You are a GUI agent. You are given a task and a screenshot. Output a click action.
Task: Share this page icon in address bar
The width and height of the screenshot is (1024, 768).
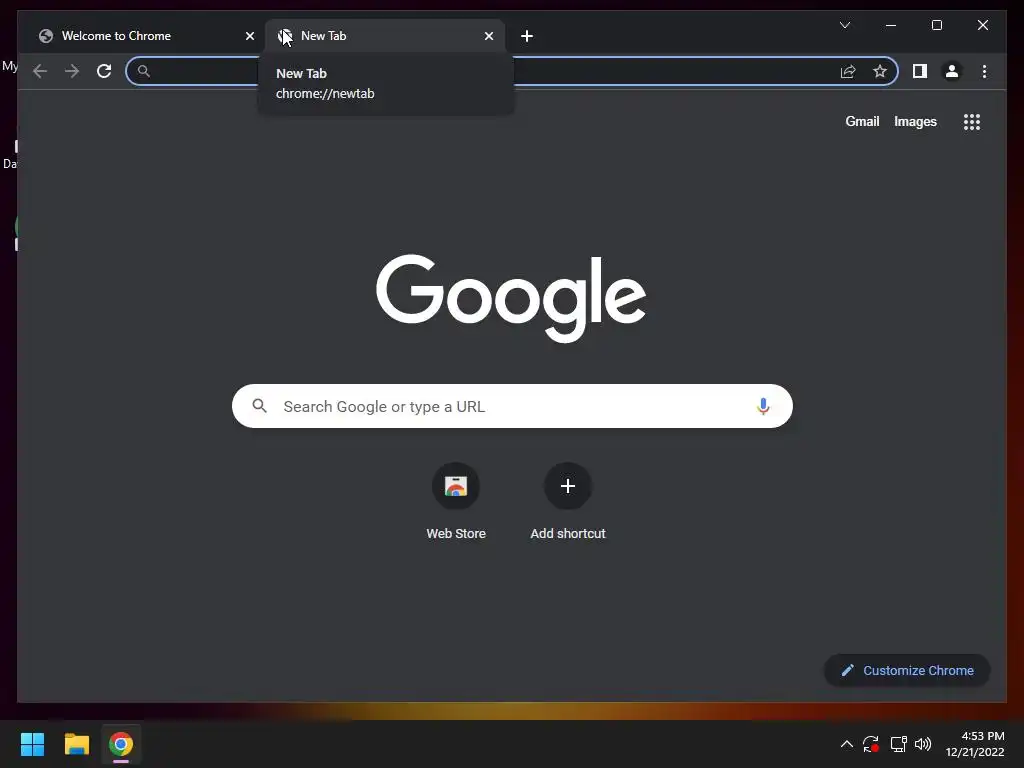tap(848, 71)
